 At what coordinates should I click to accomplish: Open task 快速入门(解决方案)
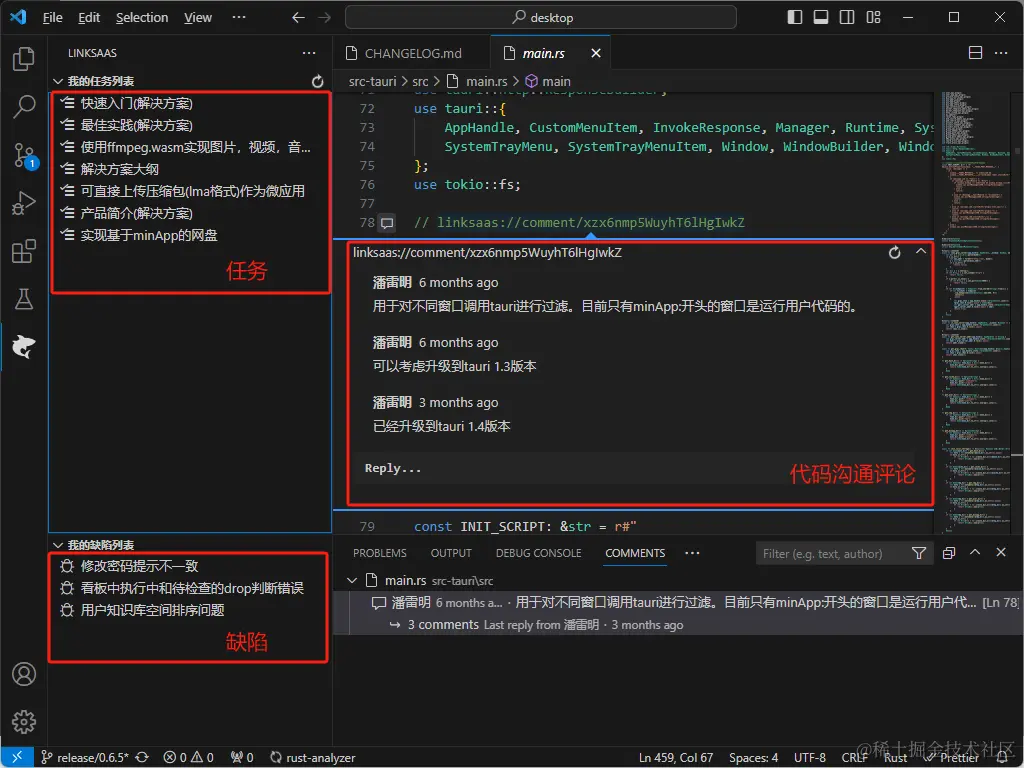[189, 103]
